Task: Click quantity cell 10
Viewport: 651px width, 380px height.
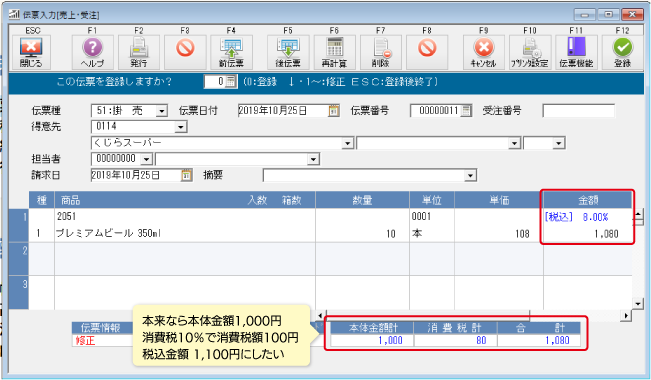Action: [391, 234]
